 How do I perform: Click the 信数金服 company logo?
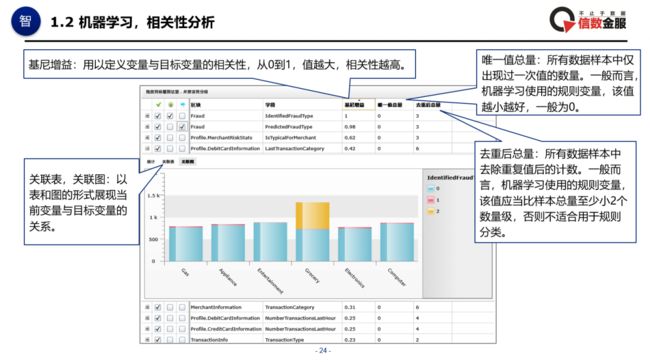588,20
